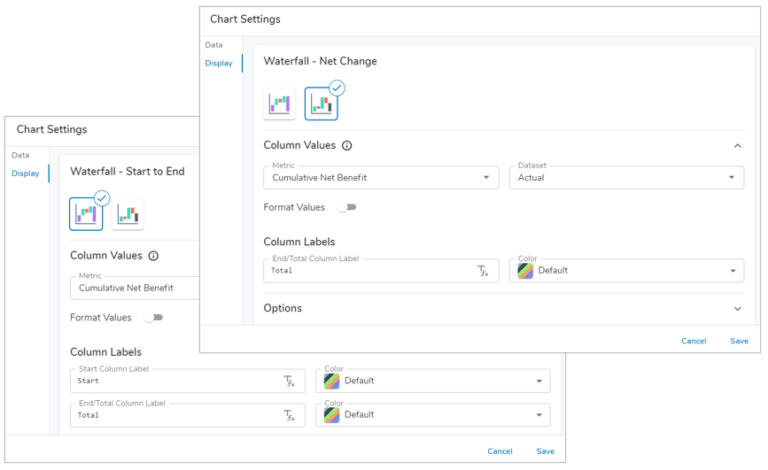Collapse Column Values section chevron
The image size is (768, 470).
coord(738,146)
